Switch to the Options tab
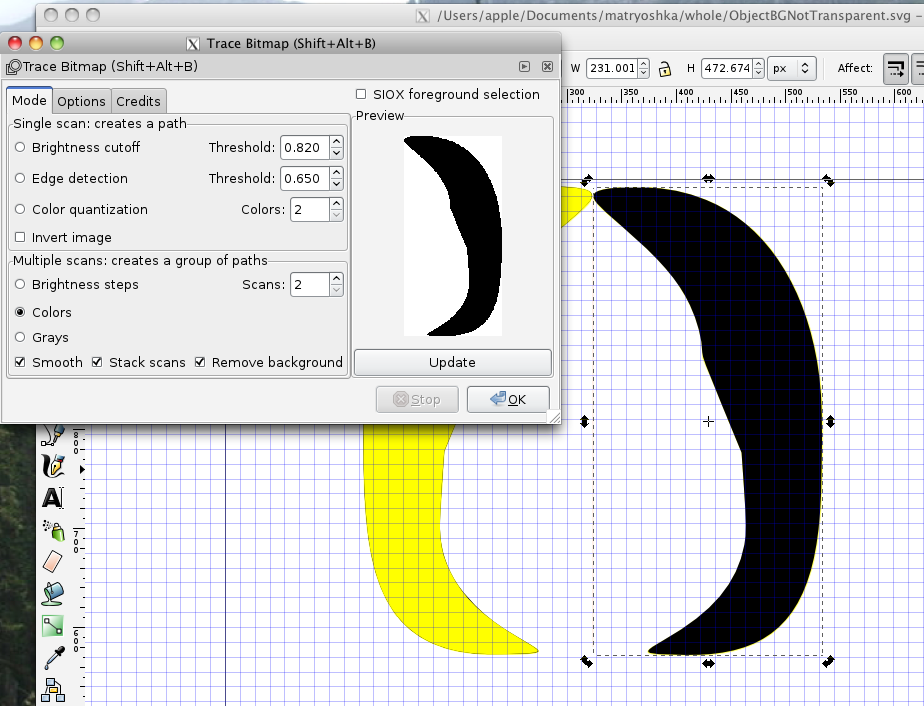Viewport: 924px width, 706px height. 81,101
